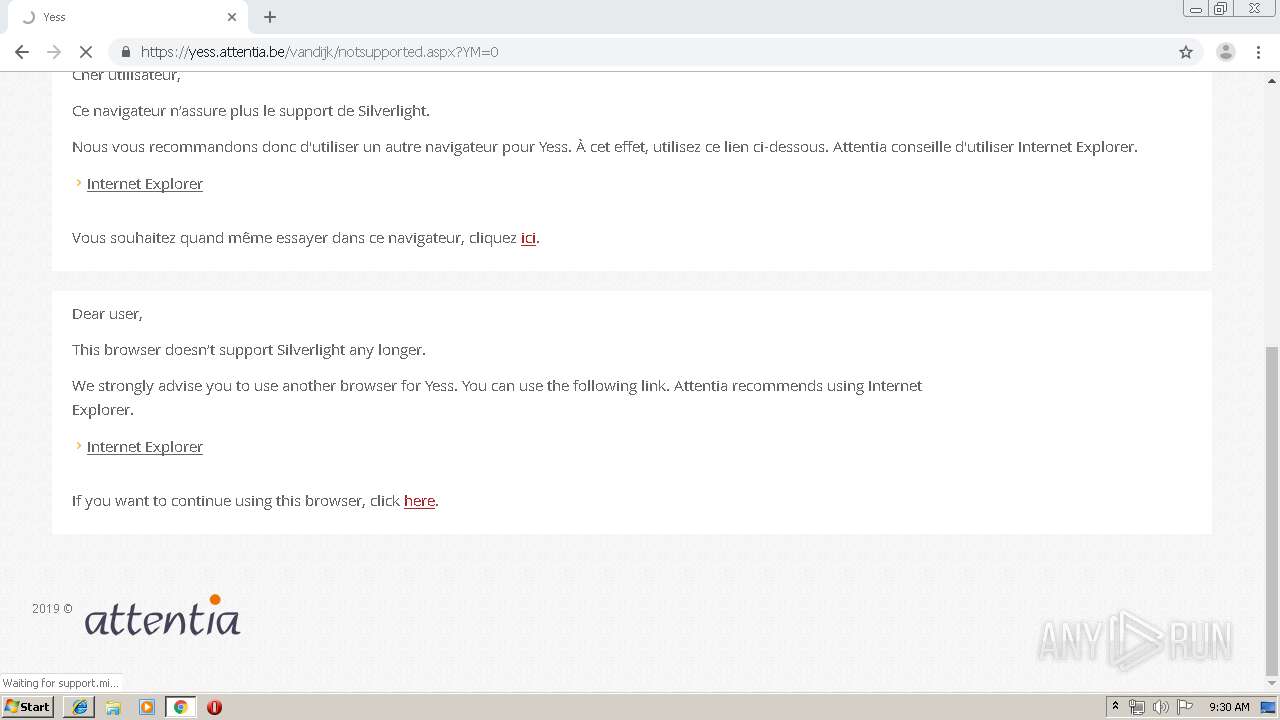Open the Chrome three-dot menu

[1259, 52]
